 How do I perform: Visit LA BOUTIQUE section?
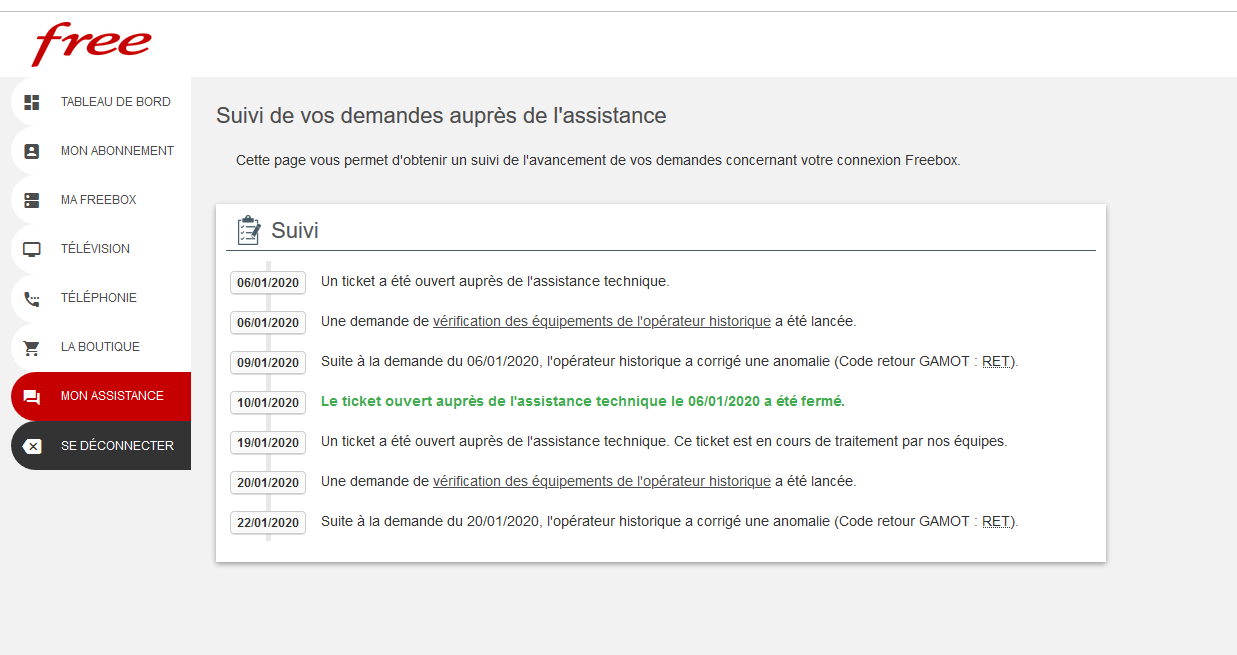point(101,347)
